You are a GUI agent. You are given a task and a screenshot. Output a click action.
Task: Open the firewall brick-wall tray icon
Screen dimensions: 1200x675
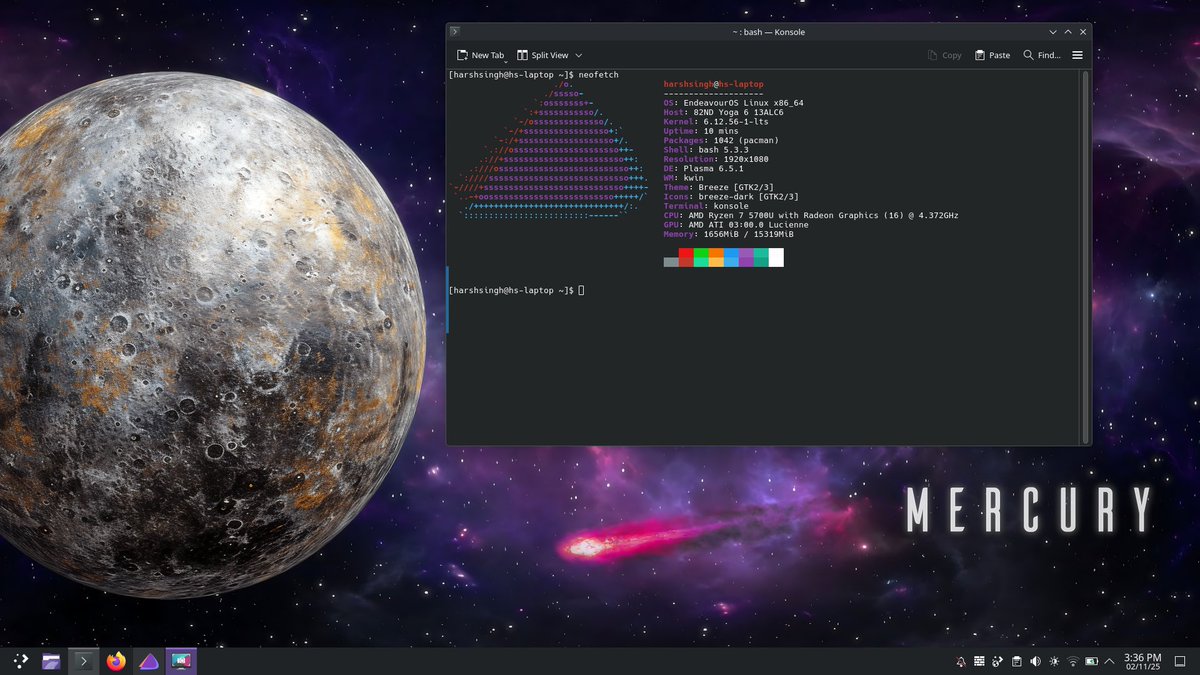[x=979, y=662]
